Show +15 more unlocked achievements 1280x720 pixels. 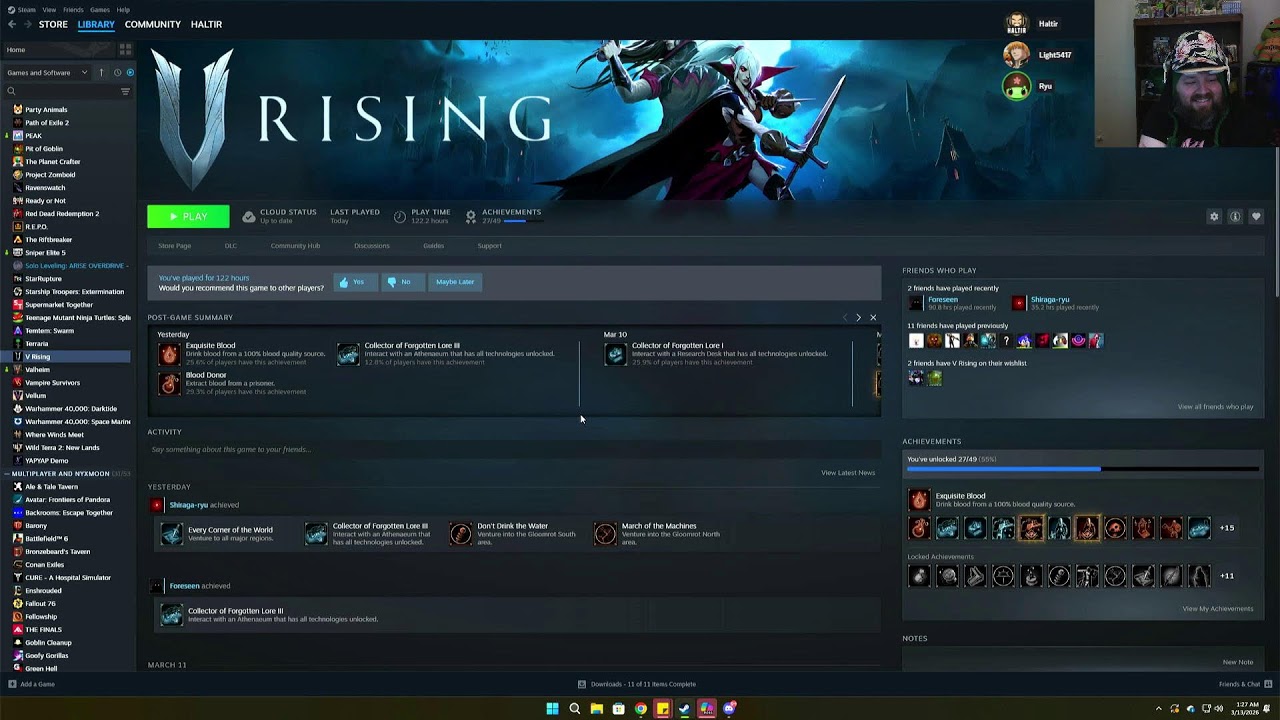tap(1227, 528)
